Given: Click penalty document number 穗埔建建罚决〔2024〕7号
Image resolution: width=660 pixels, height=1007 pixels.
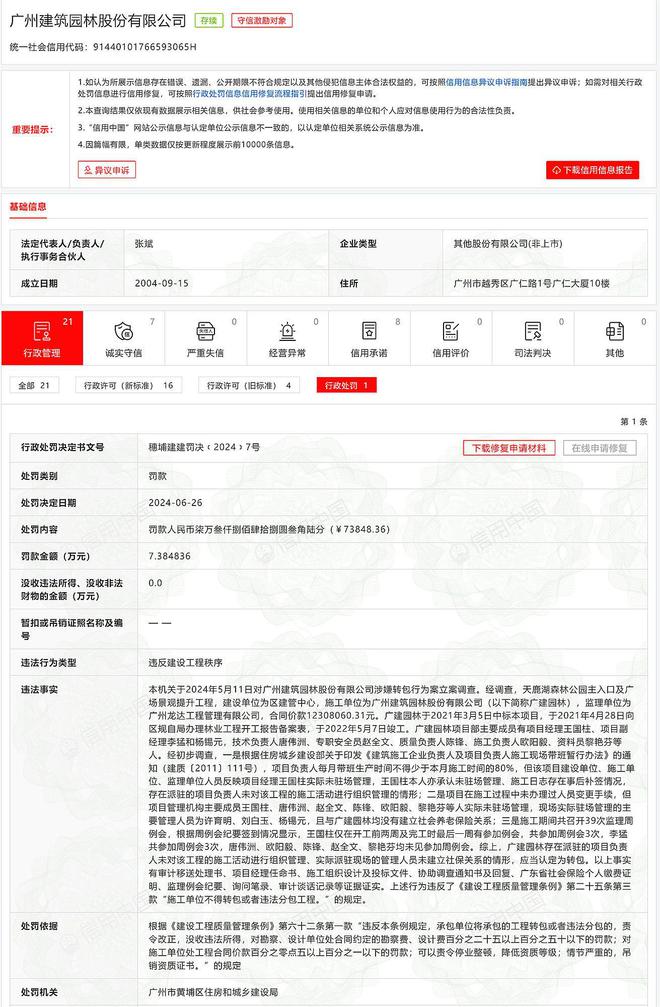Looking at the screenshot, I should pyautogui.click(x=204, y=447).
